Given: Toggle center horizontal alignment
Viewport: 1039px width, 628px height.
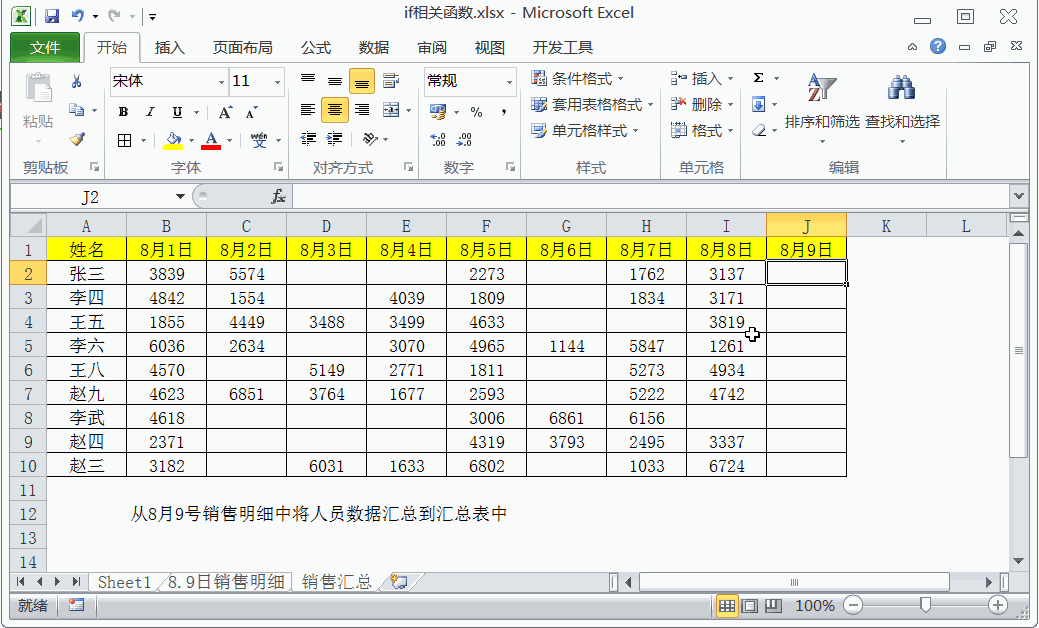Looking at the screenshot, I should (x=335, y=110).
